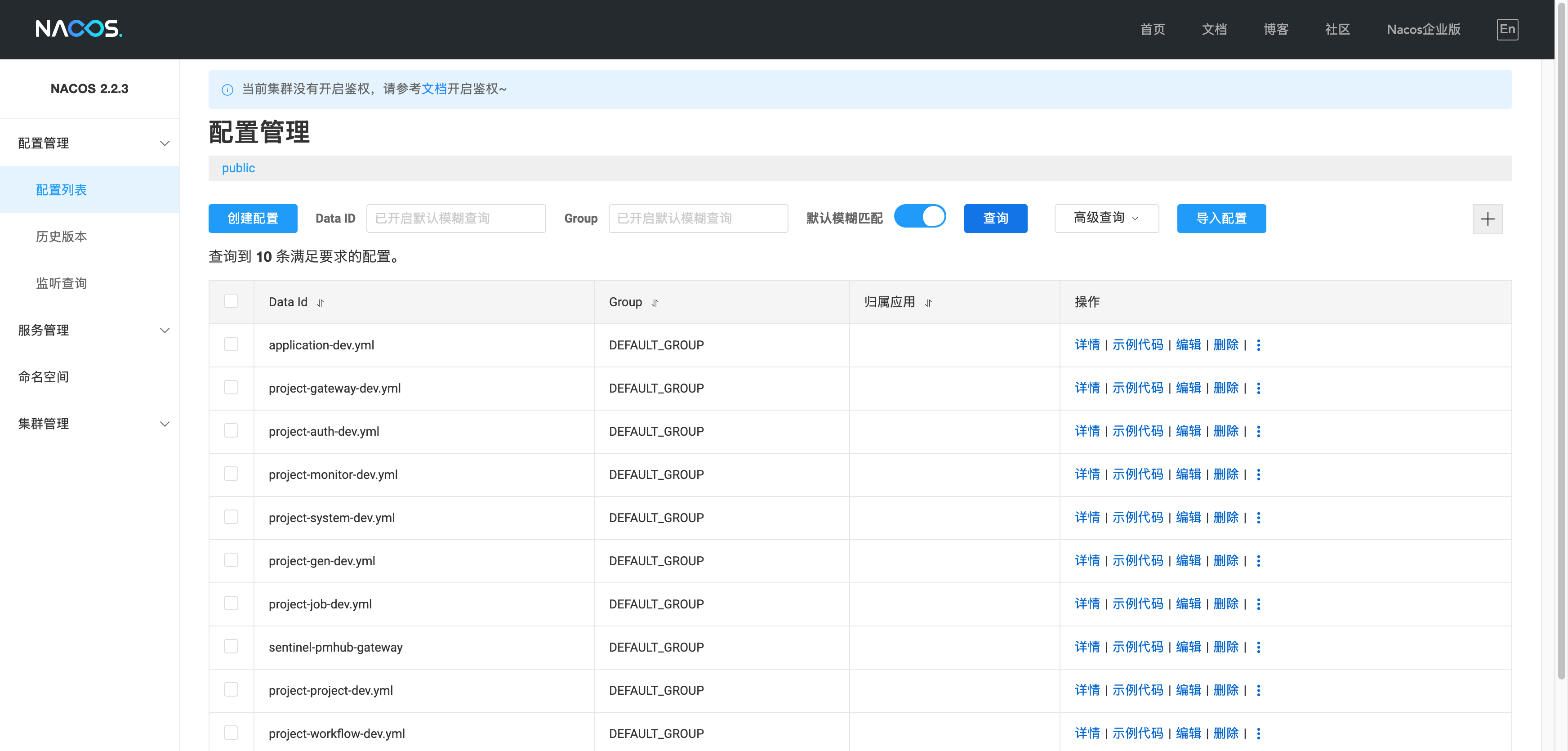Open more options for sentinel-pmhub-gateway
The image size is (1568, 751).
tap(1258, 648)
